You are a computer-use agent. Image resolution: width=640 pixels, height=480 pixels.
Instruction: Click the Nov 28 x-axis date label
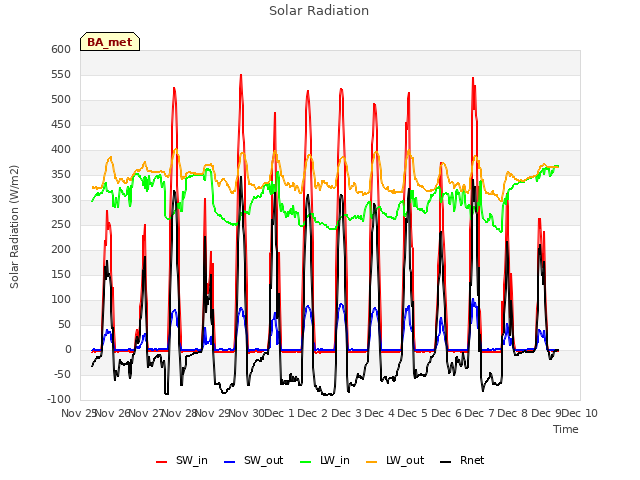(x=180, y=413)
